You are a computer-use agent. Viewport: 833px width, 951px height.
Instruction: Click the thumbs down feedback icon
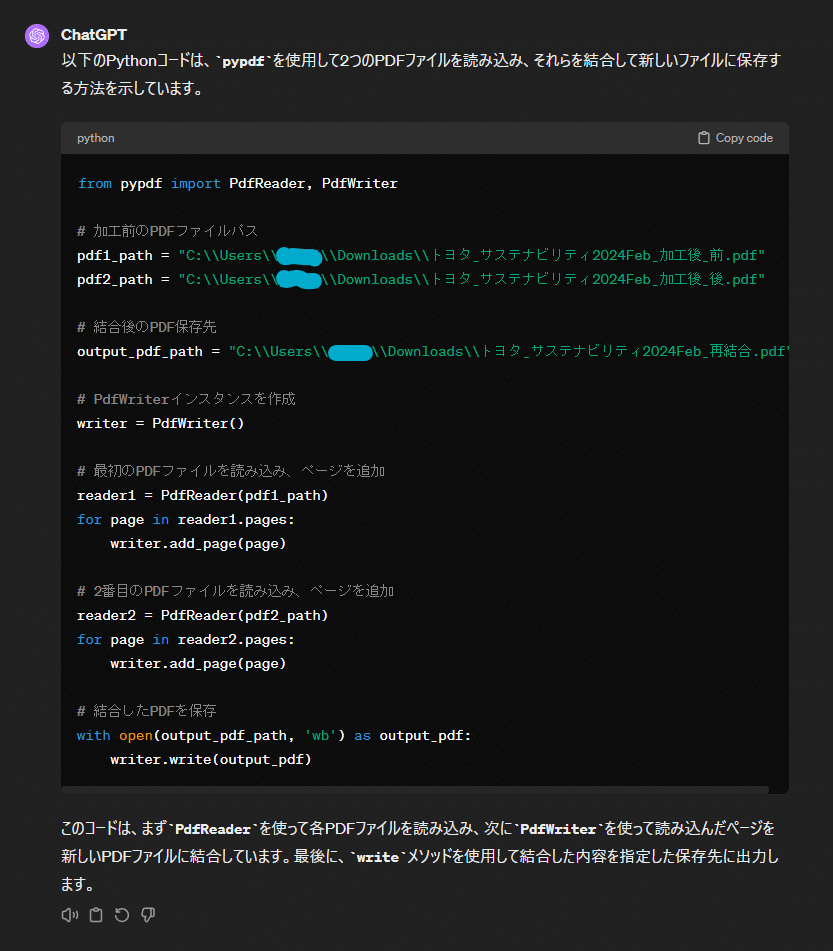148,915
